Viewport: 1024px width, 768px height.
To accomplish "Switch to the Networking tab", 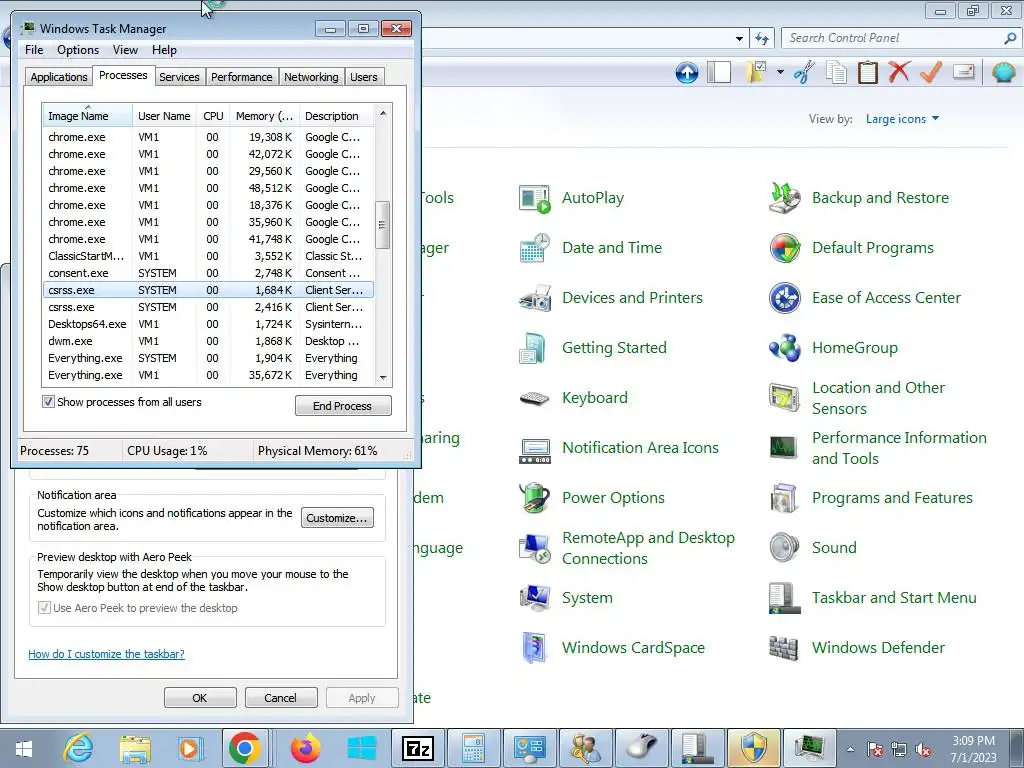I will click(312, 77).
